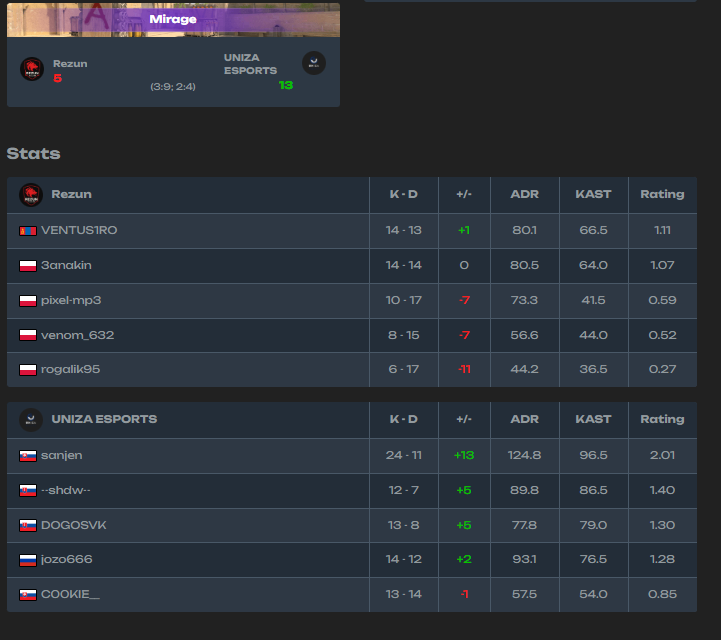
Task: Click sanjen's rating 2.01
Action: [662, 455]
